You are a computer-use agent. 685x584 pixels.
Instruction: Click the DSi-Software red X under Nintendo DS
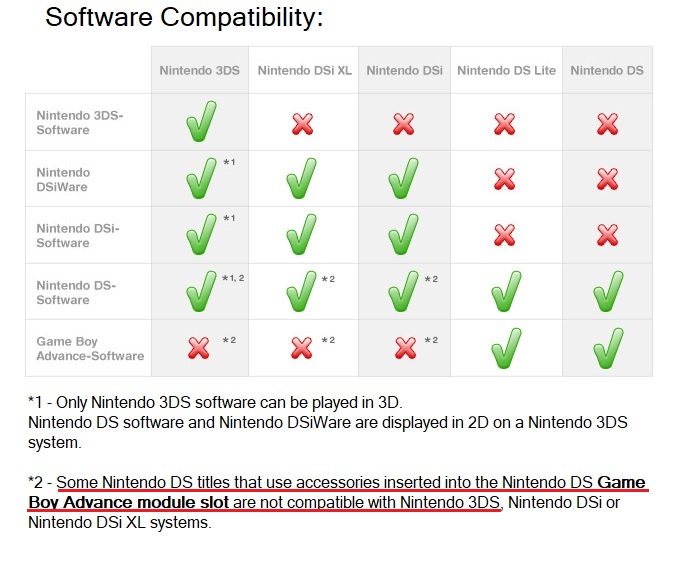click(x=608, y=235)
